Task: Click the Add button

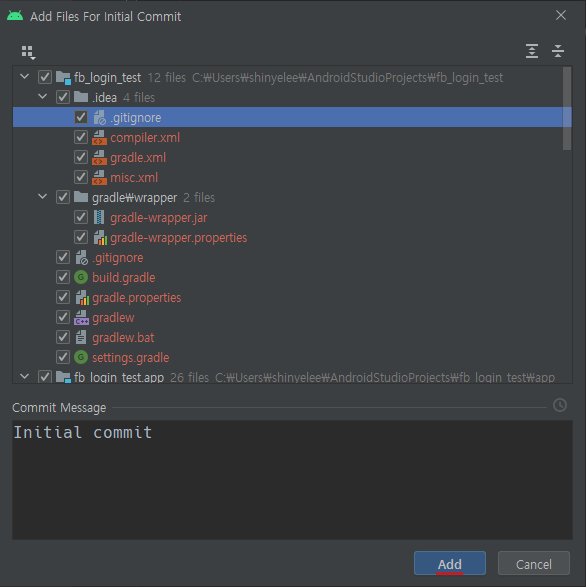Action: click(450, 563)
